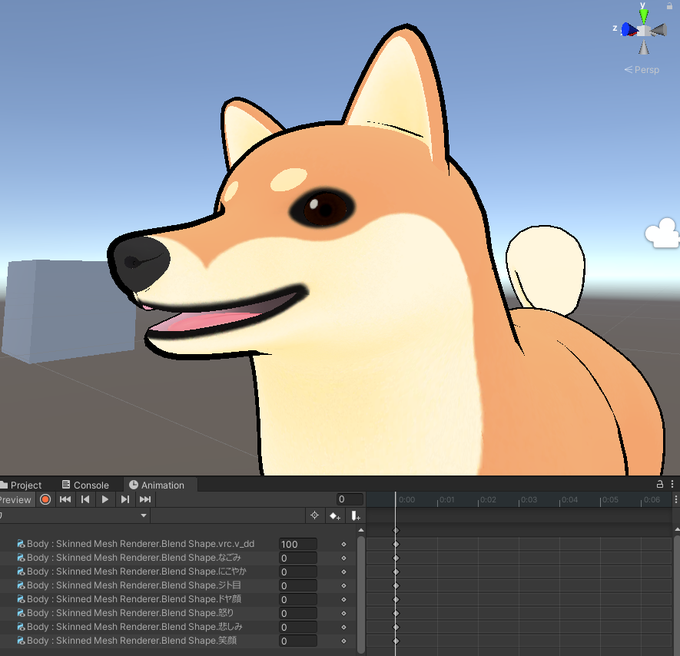680x656 pixels.
Task: Edit the 悲しみ value field
Action: point(298,627)
